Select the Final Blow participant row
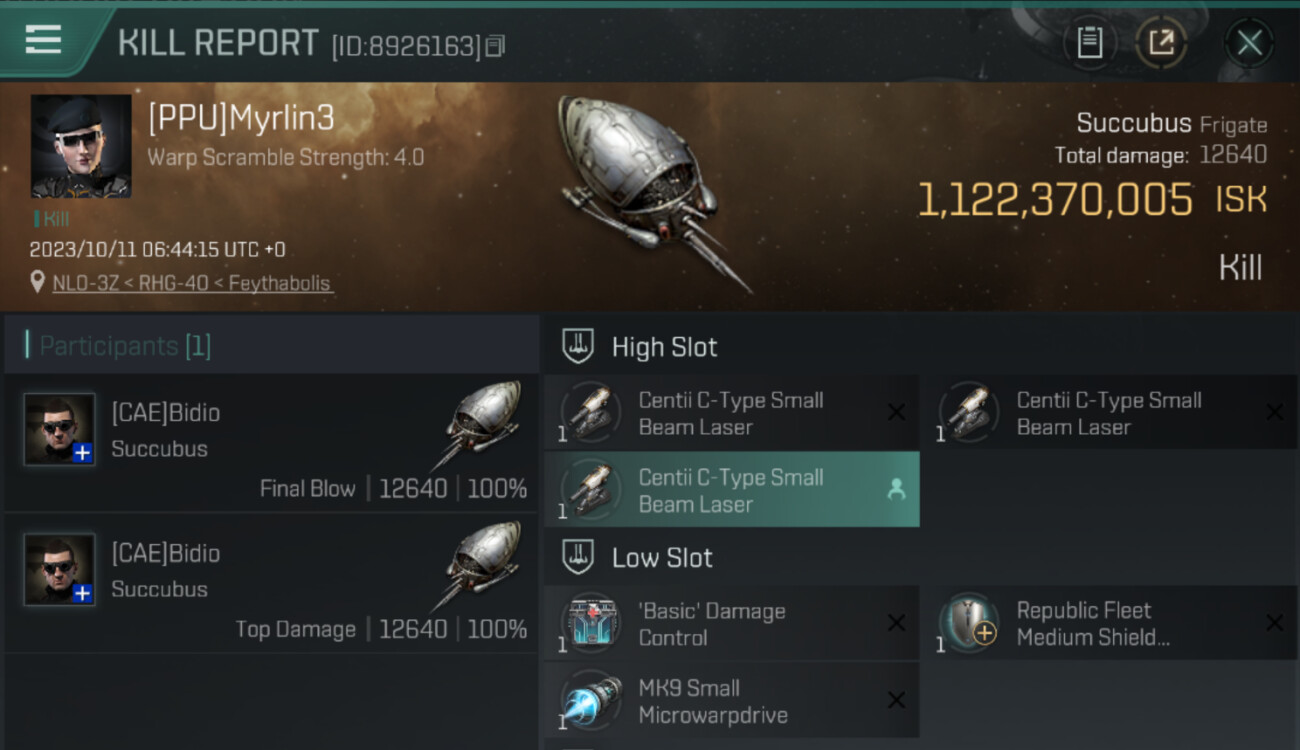The height and width of the screenshot is (750, 1300). pos(270,443)
